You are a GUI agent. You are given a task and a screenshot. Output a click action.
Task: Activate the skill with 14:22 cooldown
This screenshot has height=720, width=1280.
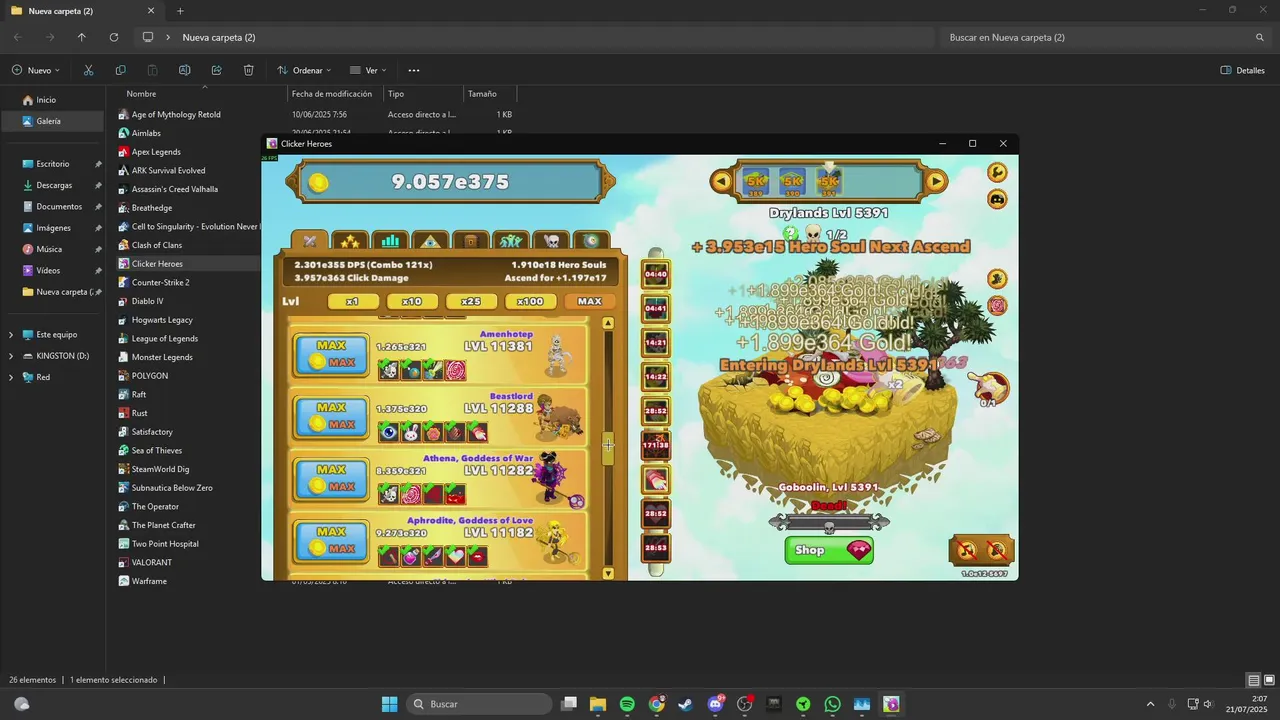coord(656,377)
